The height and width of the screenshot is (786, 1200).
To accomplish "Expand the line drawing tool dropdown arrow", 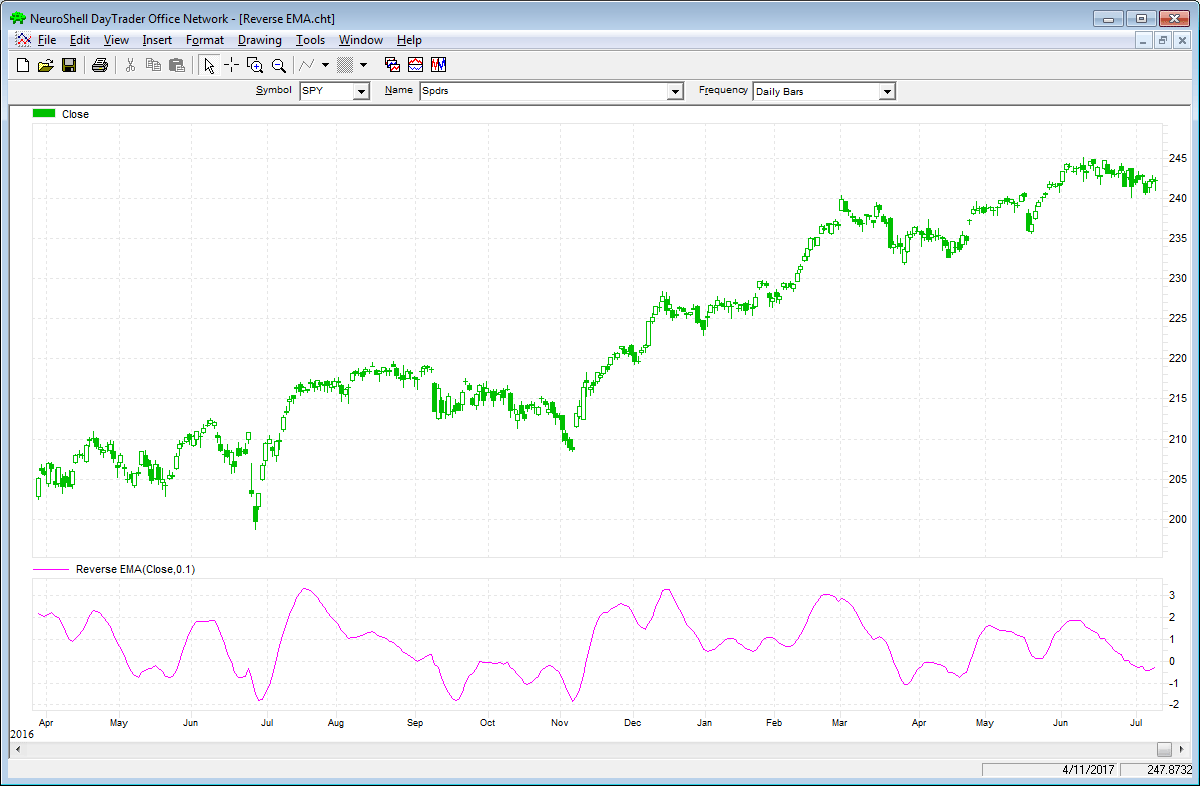I will pos(326,65).
